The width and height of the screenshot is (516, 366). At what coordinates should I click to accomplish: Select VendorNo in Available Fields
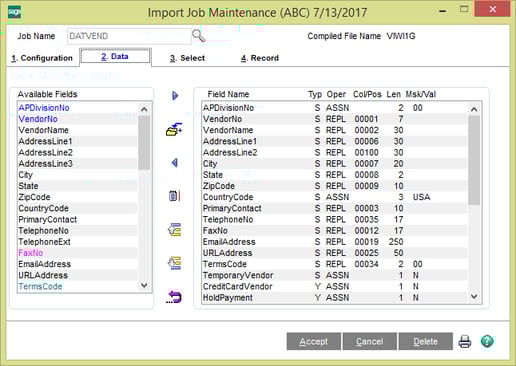(78, 119)
